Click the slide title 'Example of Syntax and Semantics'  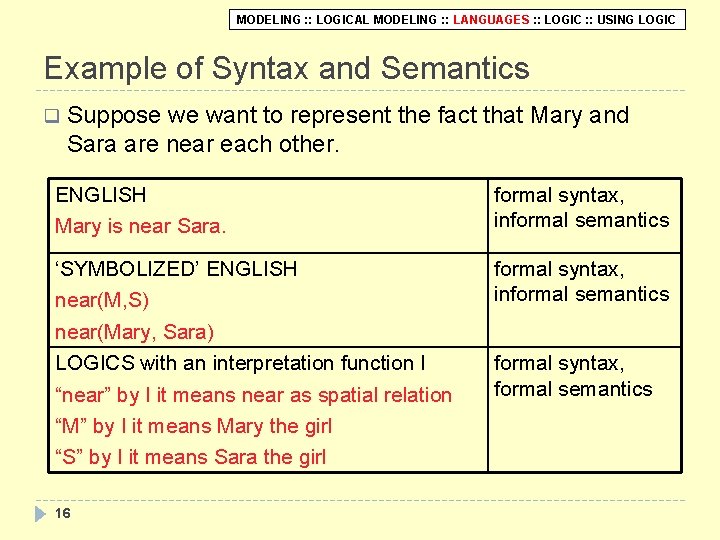(287, 69)
